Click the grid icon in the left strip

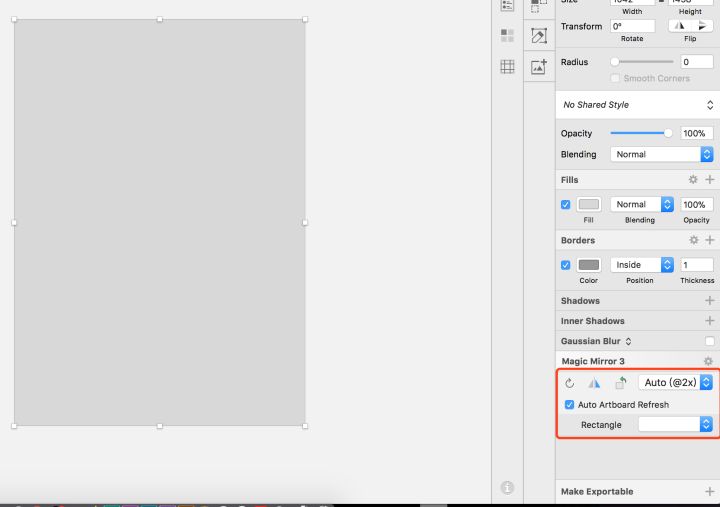[507, 67]
